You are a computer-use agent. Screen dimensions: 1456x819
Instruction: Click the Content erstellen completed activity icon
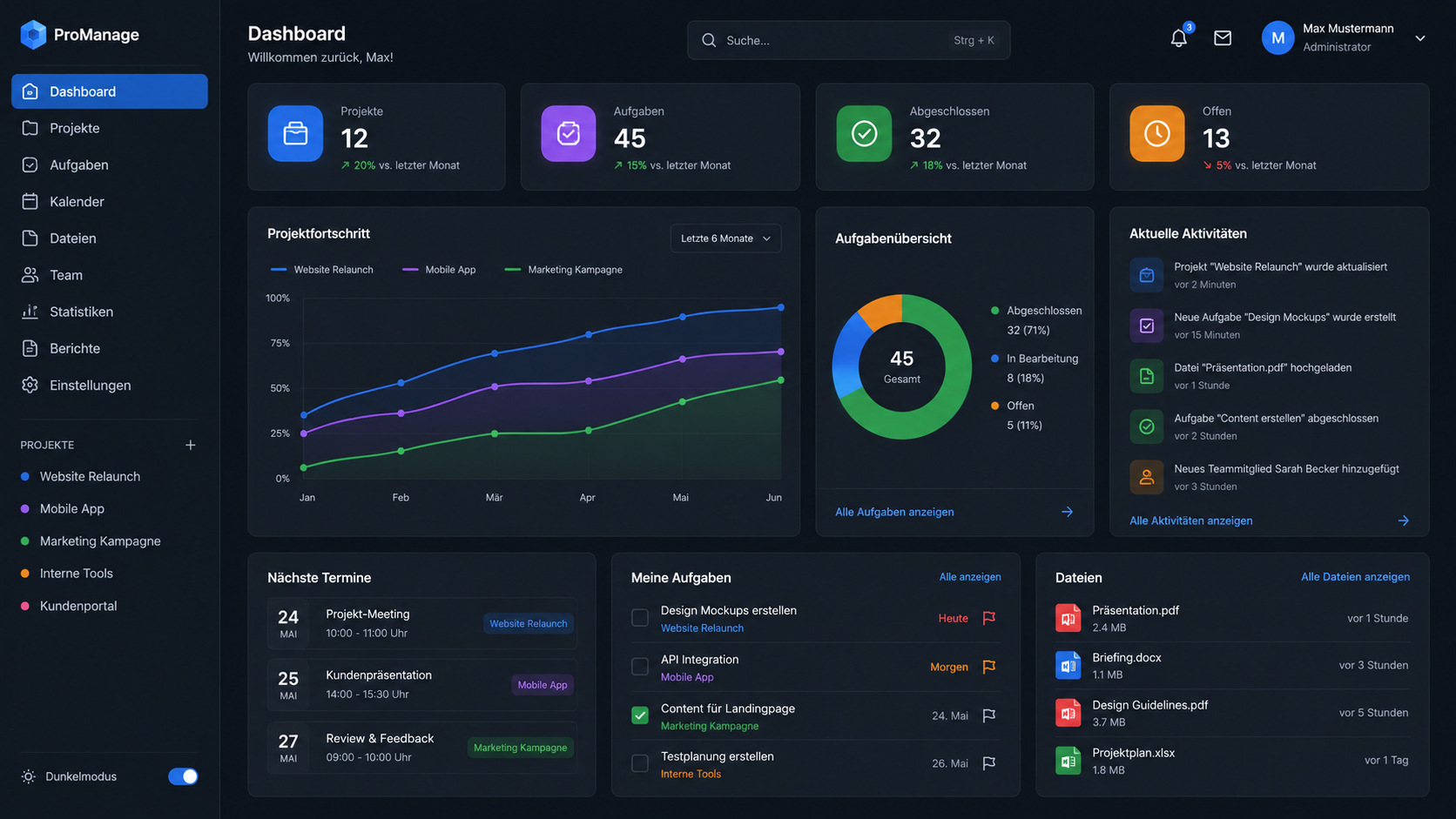pyautogui.click(x=1147, y=426)
